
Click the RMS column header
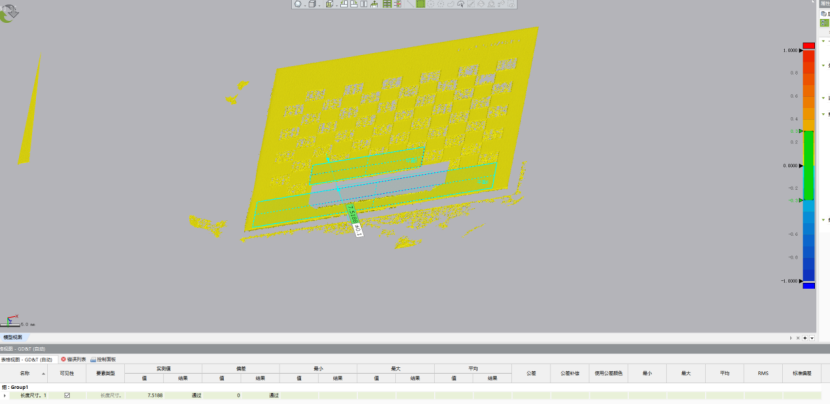pyautogui.click(x=763, y=373)
